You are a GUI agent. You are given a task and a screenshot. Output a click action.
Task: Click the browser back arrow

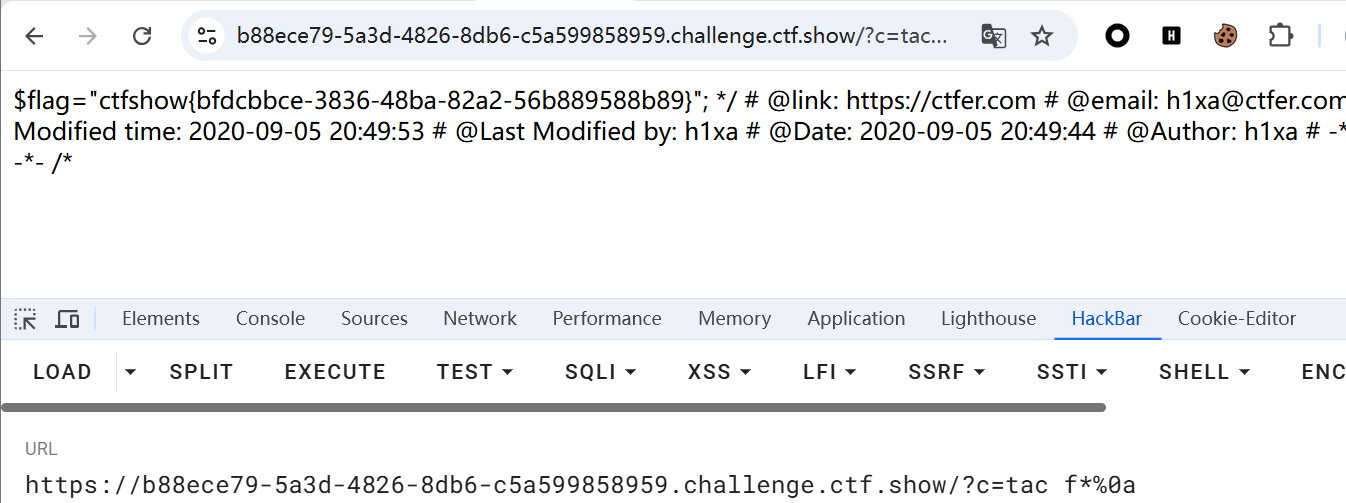point(34,37)
